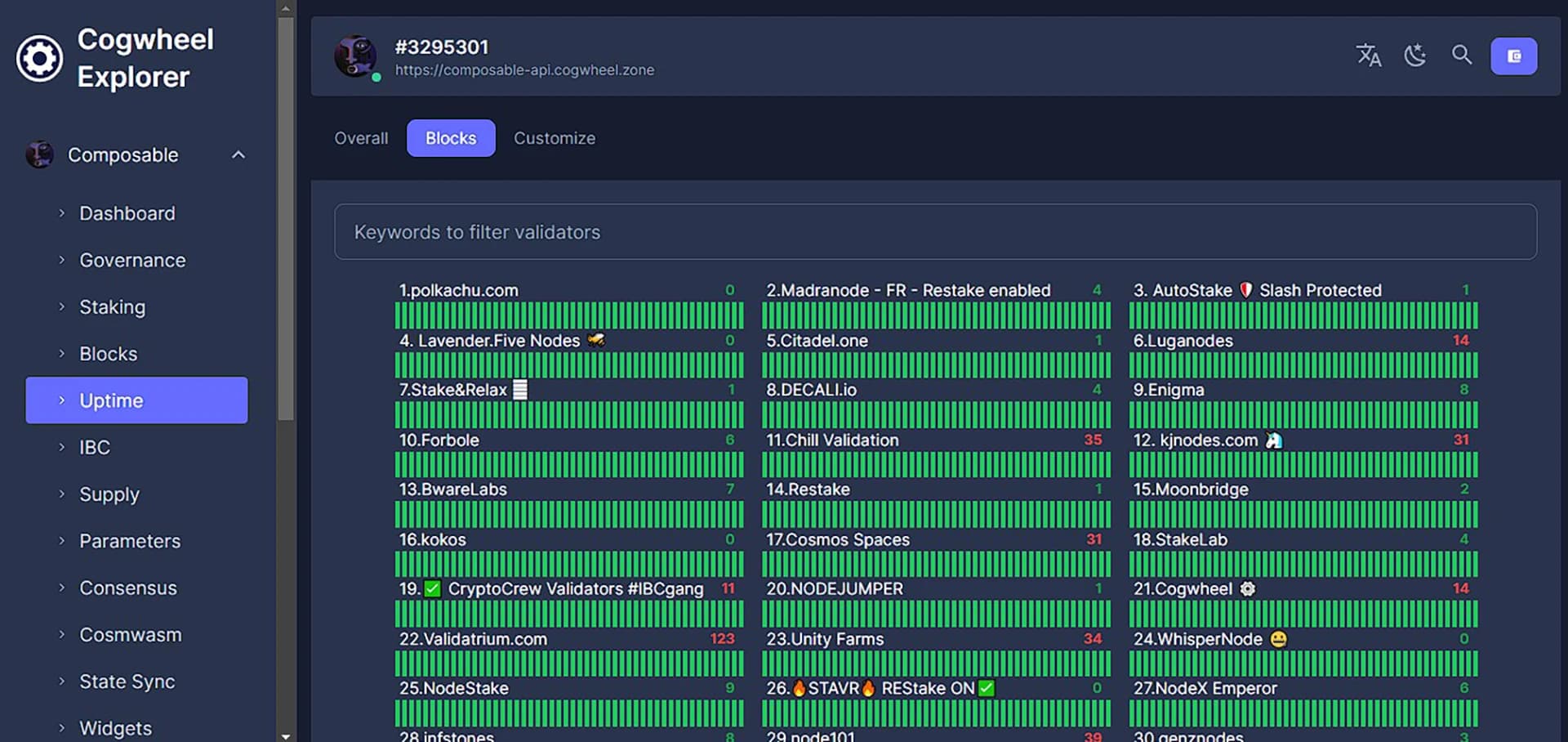Image resolution: width=1568 pixels, height=742 pixels.
Task: Click the sidebar scrollbar thumb
Action: pyautogui.click(x=285, y=218)
